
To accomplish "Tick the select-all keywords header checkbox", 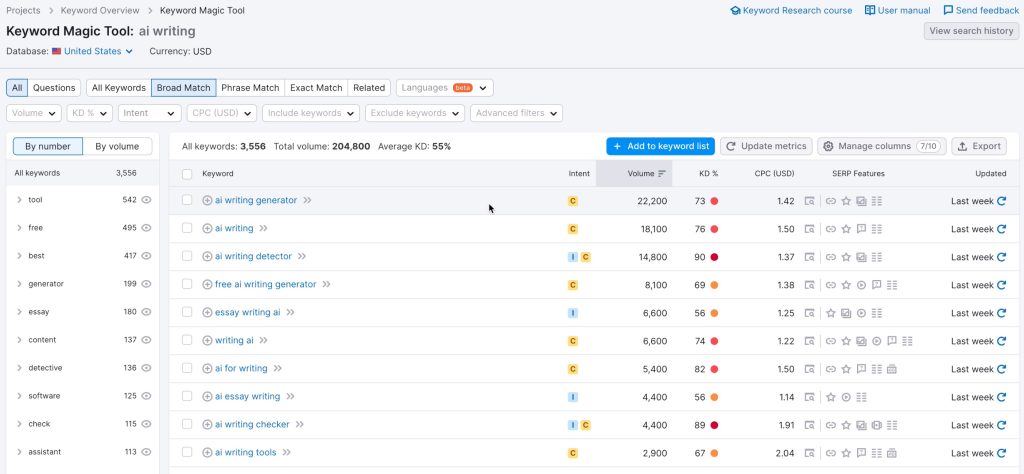I will pos(187,174).
